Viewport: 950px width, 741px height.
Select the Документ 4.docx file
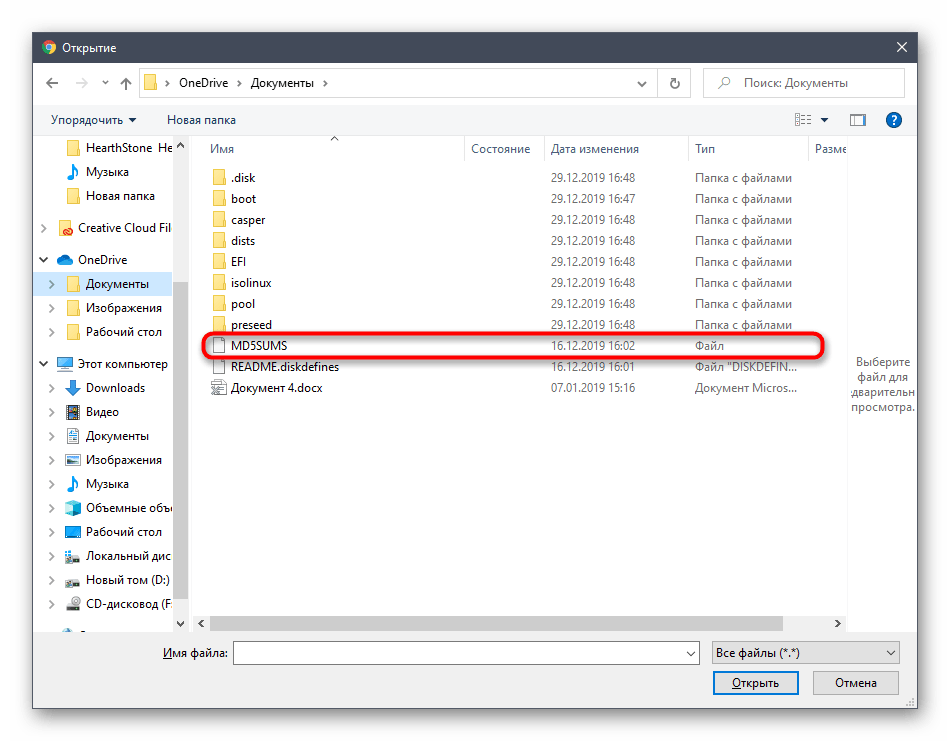(276, 388)
